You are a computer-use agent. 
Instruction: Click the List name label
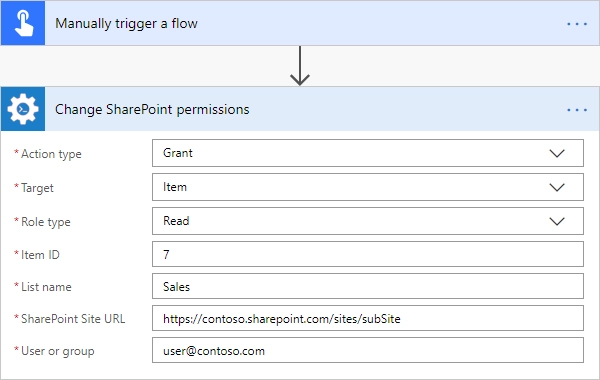[46, 287]
